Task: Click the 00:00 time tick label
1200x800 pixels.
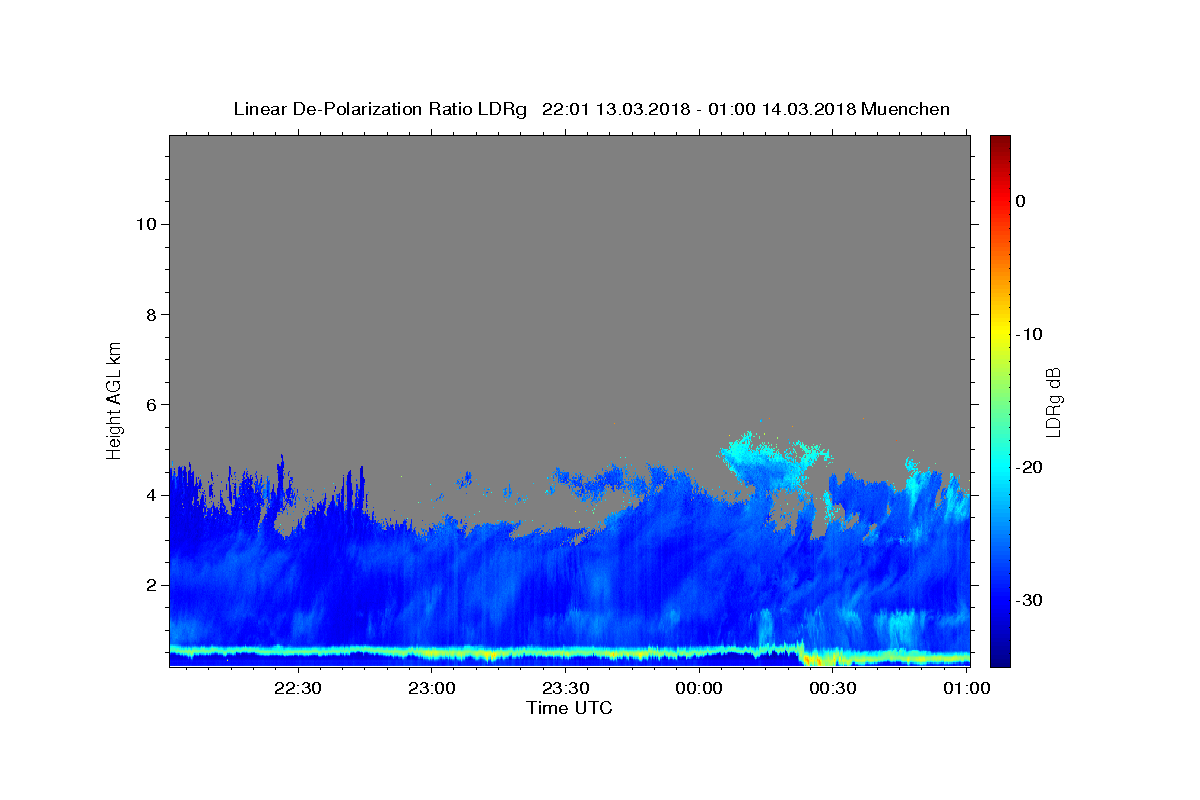Action: point(699,689)
